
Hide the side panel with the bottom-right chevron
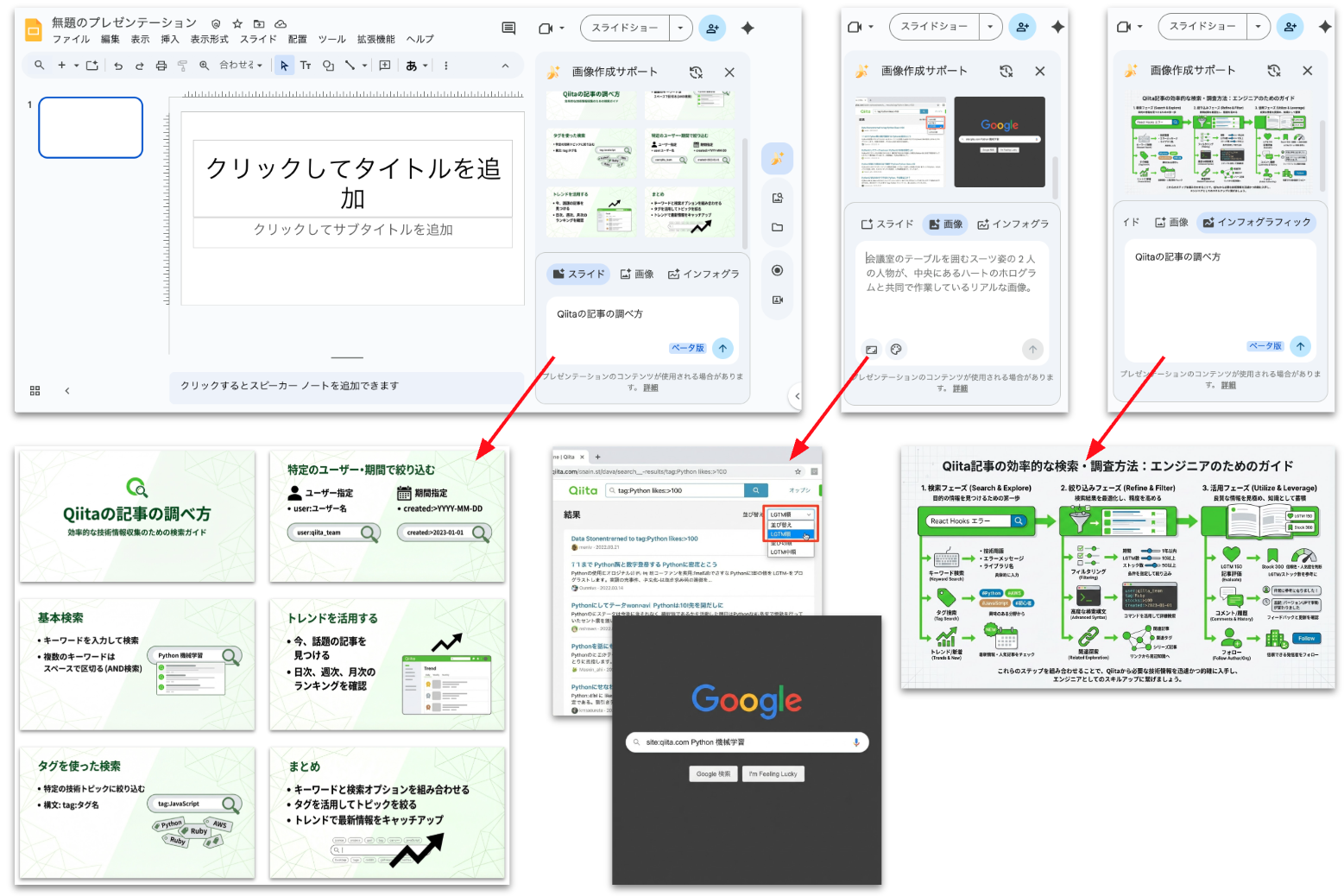(x=797, y=396)
